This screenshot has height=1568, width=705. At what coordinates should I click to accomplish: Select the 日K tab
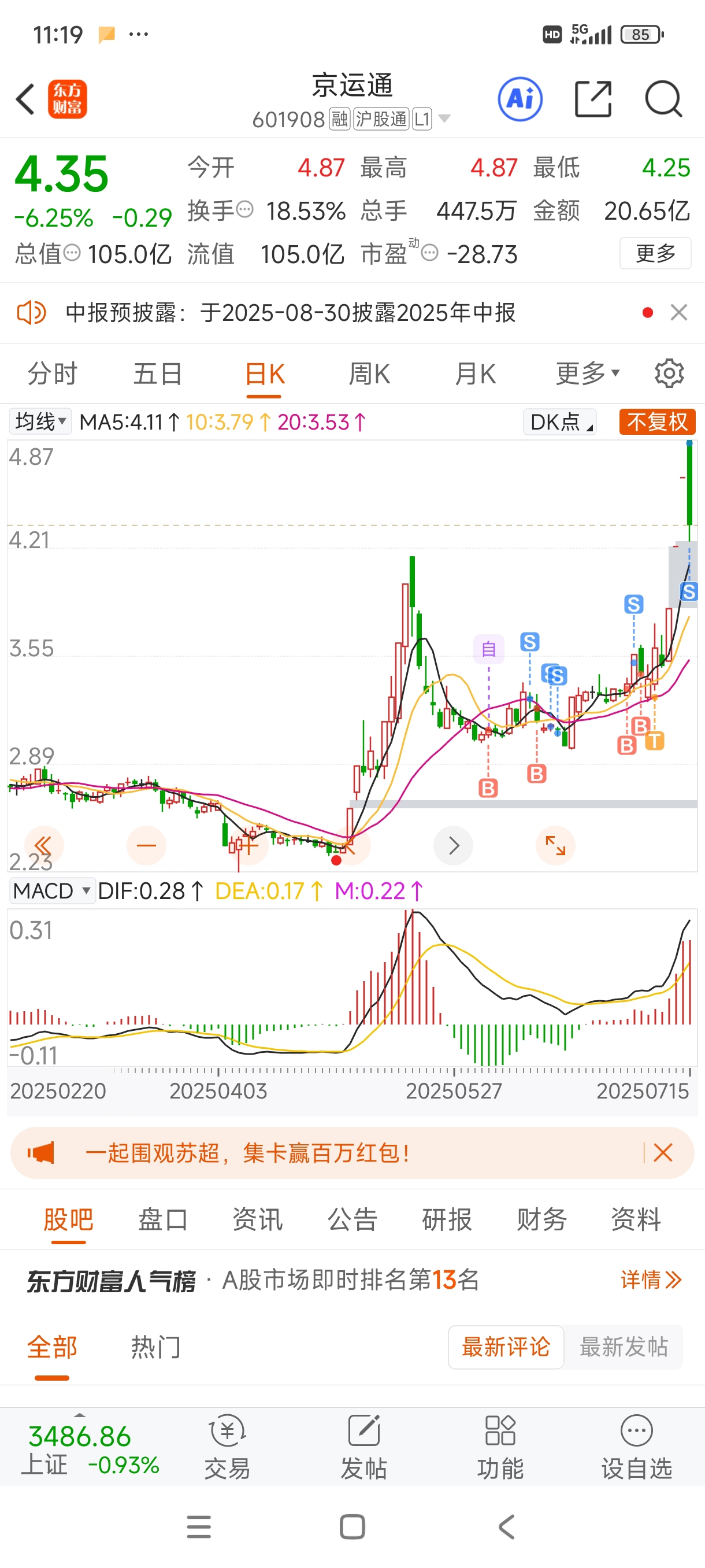pos(265,373)
